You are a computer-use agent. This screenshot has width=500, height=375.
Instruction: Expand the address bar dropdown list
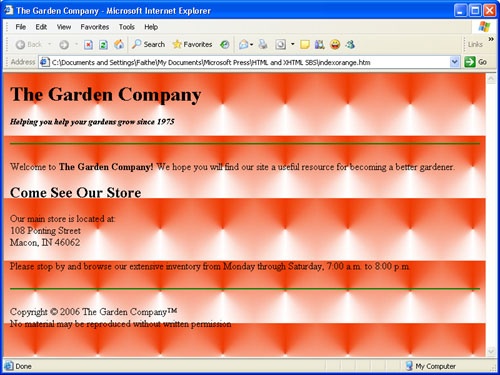point(454,62)
